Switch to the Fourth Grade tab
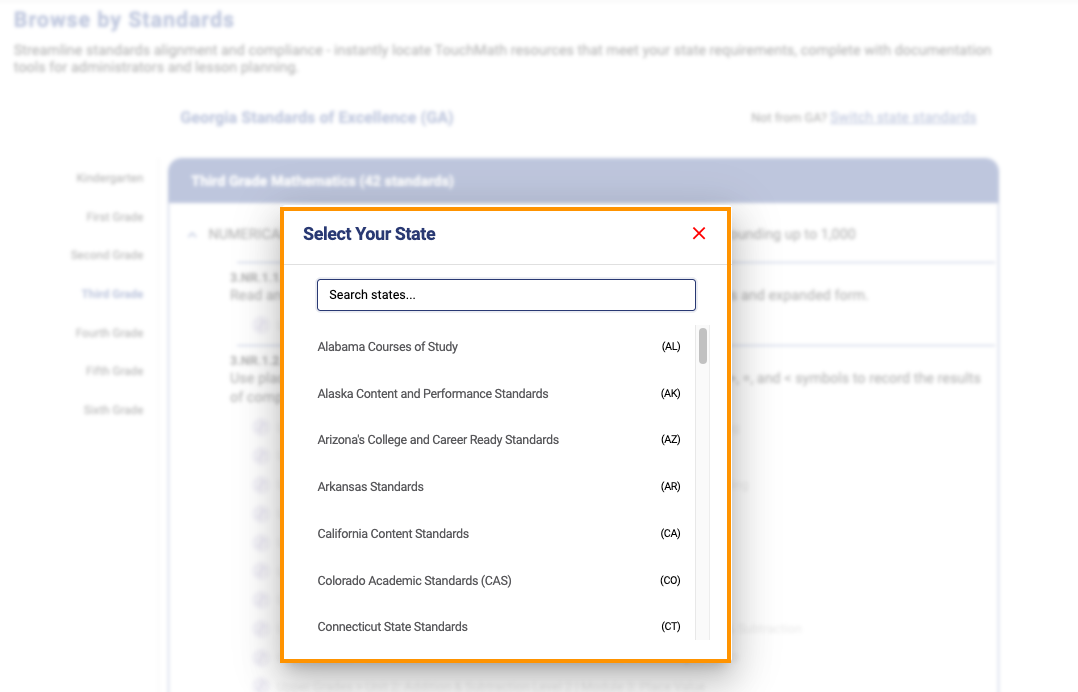The height and width of the screenshot is (692, 1078). point(109,333)
